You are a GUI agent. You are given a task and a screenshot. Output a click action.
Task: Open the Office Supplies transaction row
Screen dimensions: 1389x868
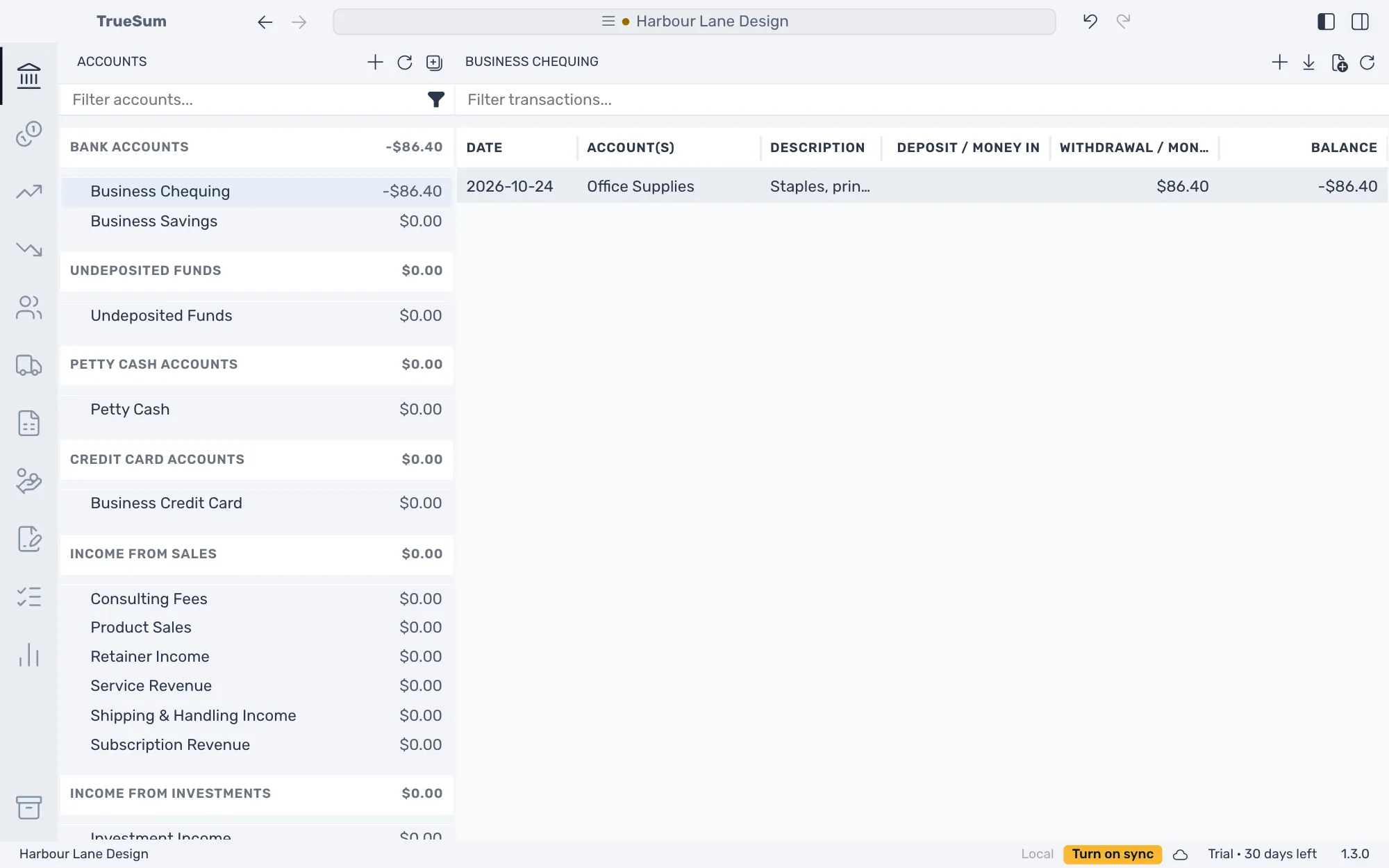tap(922, 187)
